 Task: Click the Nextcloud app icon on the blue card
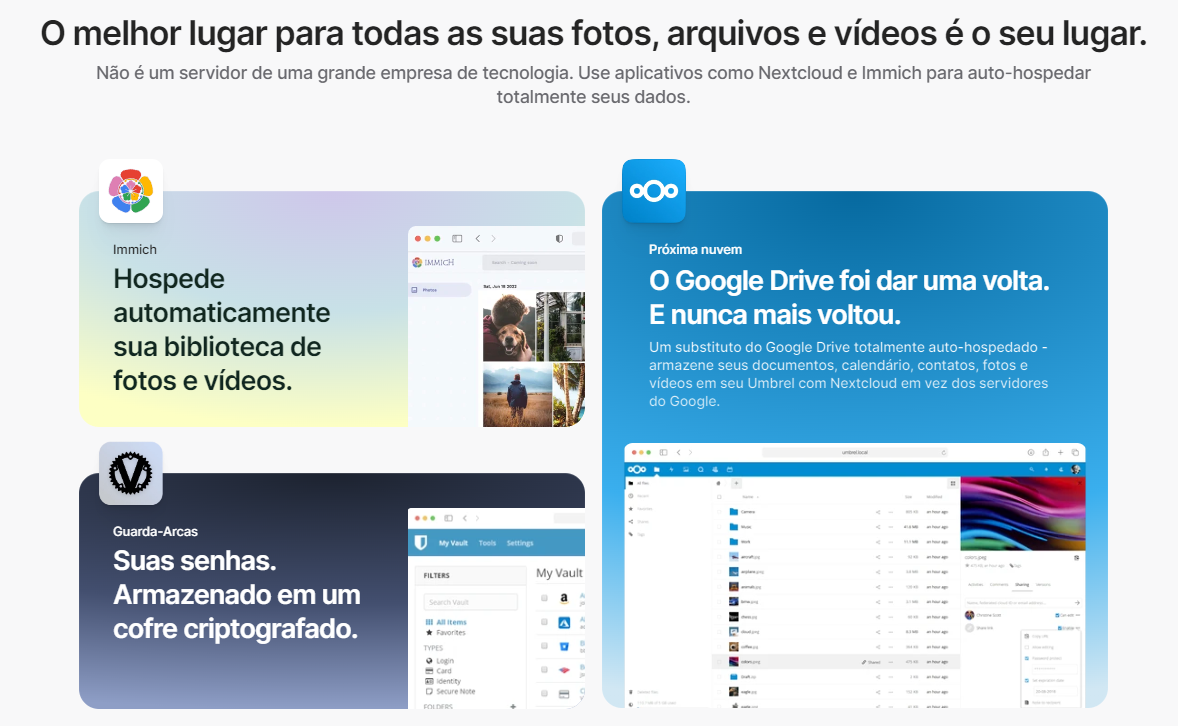click(x=654, y=191)
